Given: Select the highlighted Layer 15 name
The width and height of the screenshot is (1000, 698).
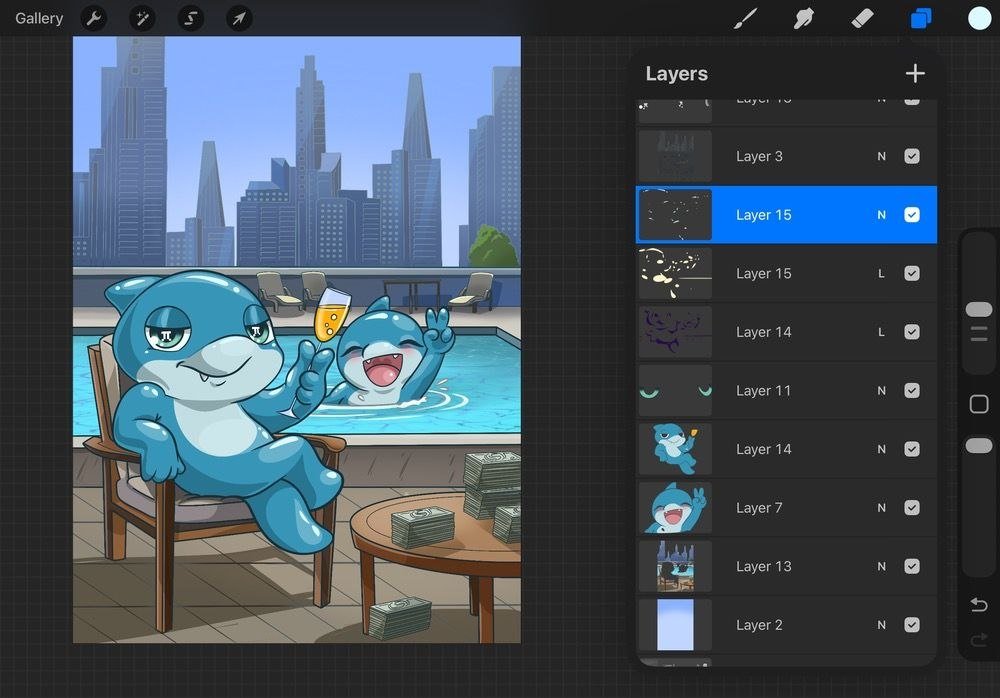Looking at the screenshot, I should pyautogui.click(x=763, y=215).
